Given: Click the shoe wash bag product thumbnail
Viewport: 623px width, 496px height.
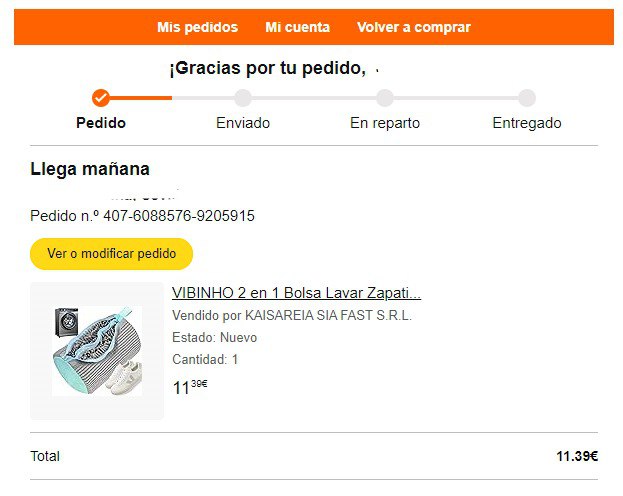Looking at the screenshot, I should [x=97, y=351].
